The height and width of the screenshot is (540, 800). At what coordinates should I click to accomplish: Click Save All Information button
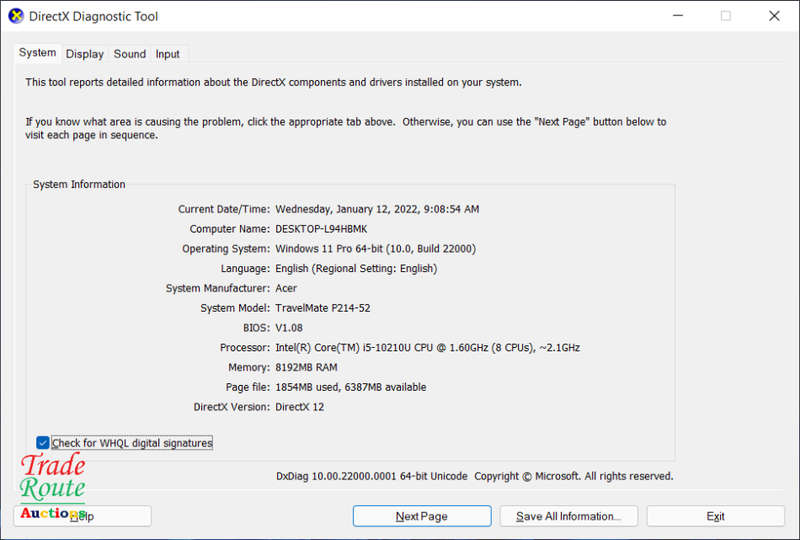pyautogui.click(x=569, y=516)
